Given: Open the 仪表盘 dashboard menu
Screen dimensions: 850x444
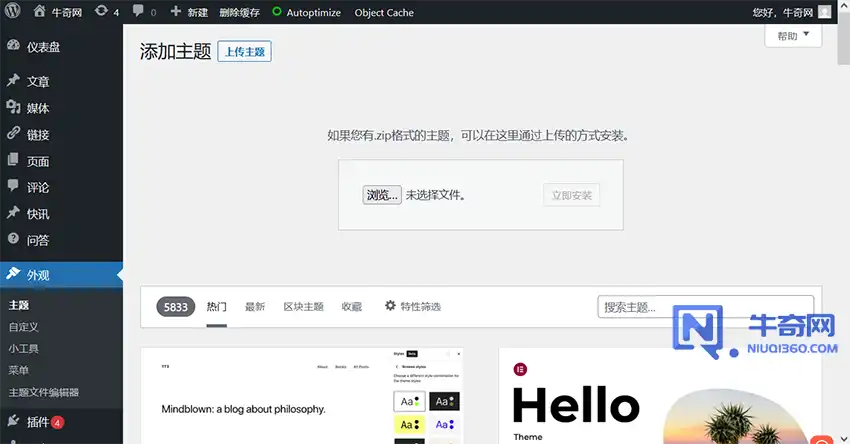Looking at the screenshot, I should click(x=45, y=47).
